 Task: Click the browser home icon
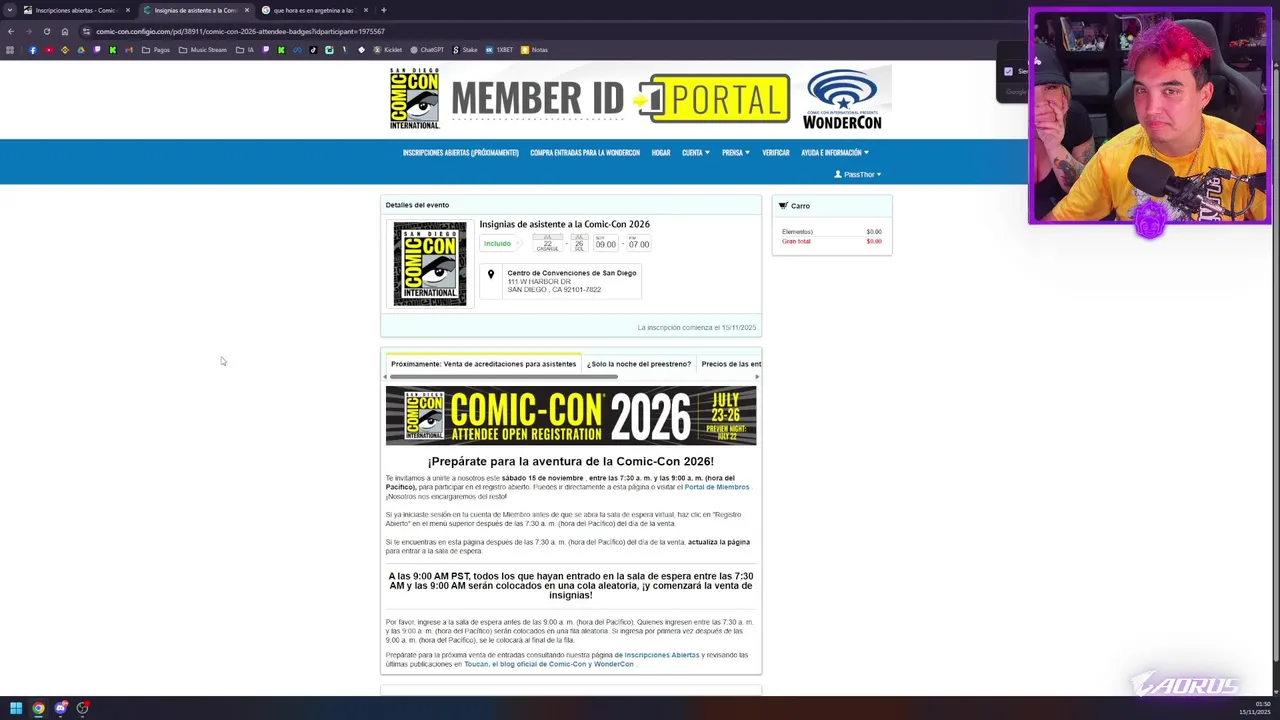click(65, 31)
